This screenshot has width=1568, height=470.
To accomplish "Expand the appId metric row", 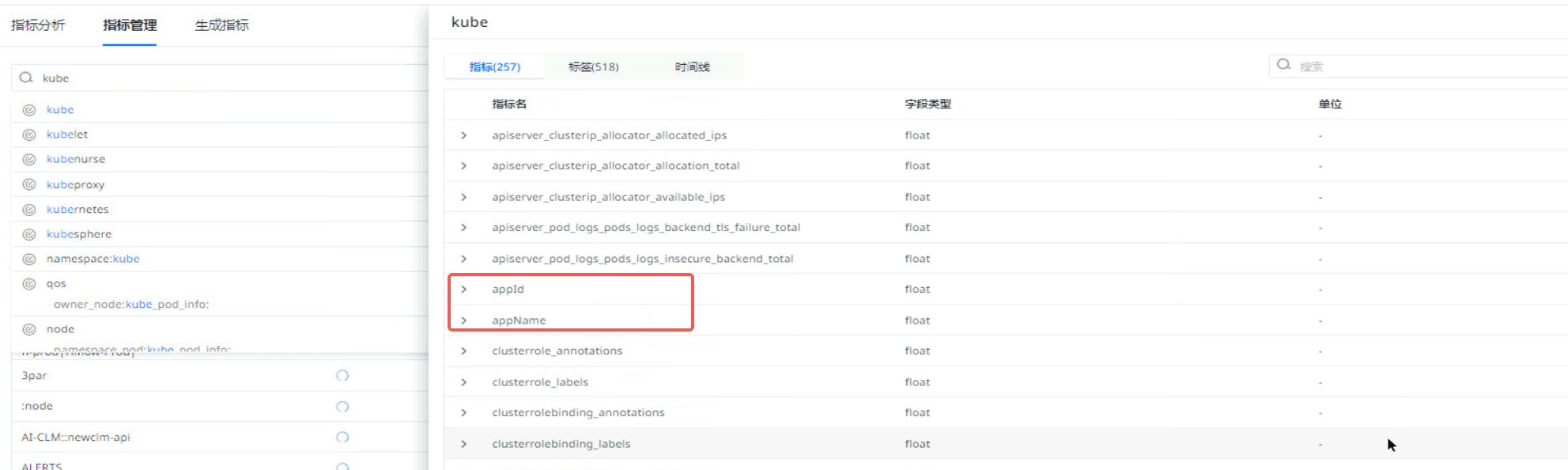I will click(464, 290).
